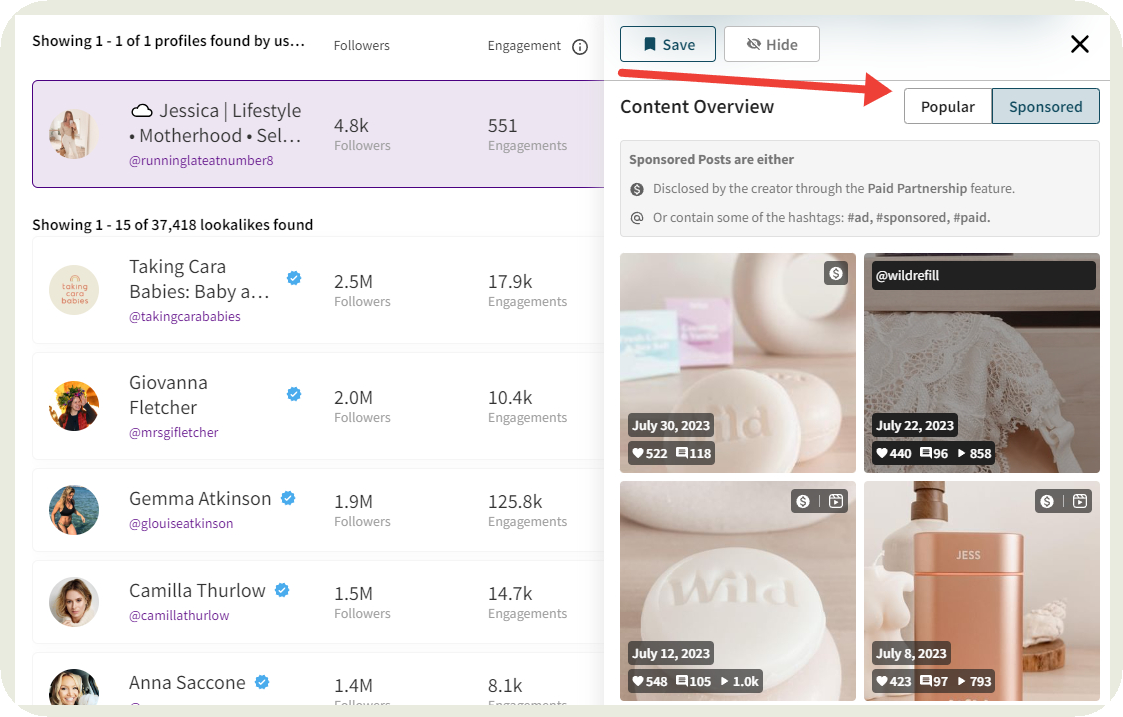Click Gemma Atkinson's verified badge

288,498
